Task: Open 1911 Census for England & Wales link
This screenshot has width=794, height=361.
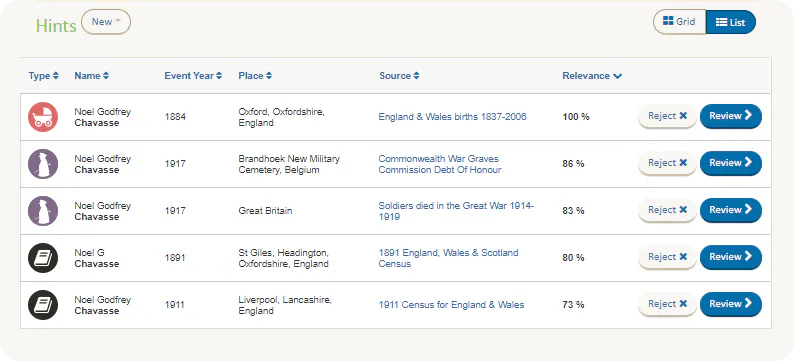Action: point(451,305)
